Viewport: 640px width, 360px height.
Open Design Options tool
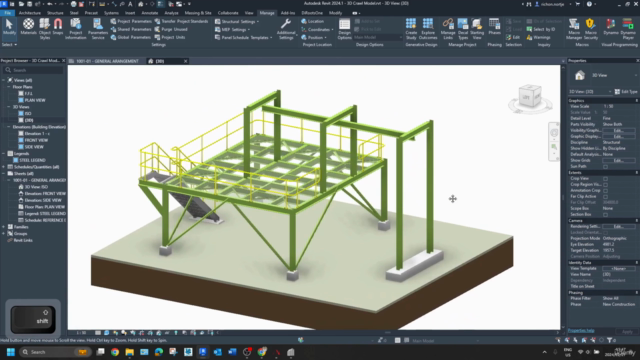click(344, 29)
